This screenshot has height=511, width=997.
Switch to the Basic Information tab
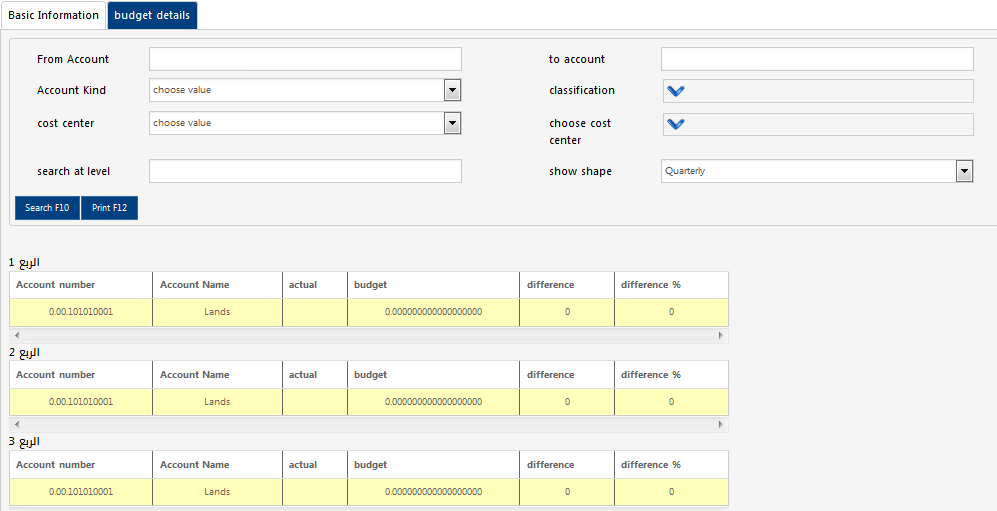coord(53,15)
